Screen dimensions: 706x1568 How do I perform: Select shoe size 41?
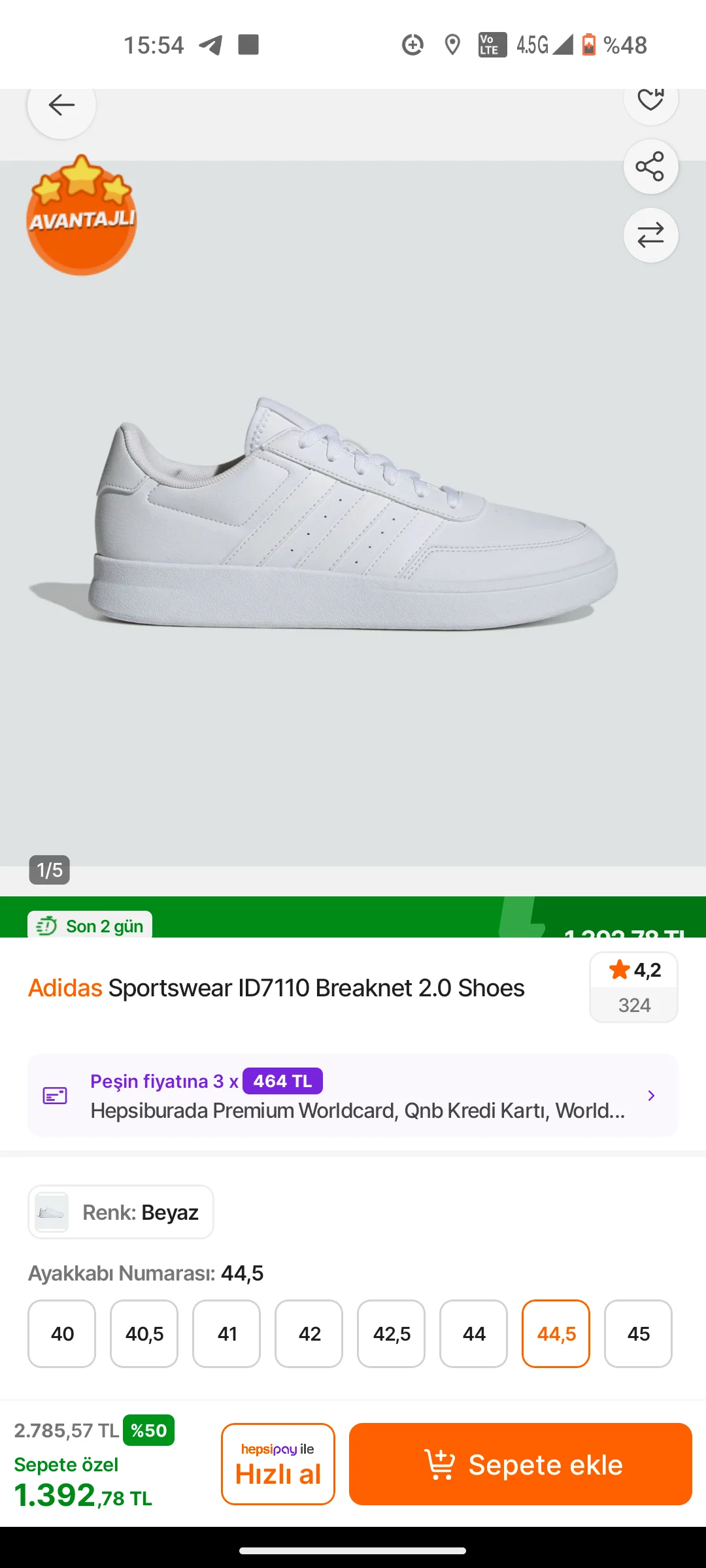click(227, 1333)
